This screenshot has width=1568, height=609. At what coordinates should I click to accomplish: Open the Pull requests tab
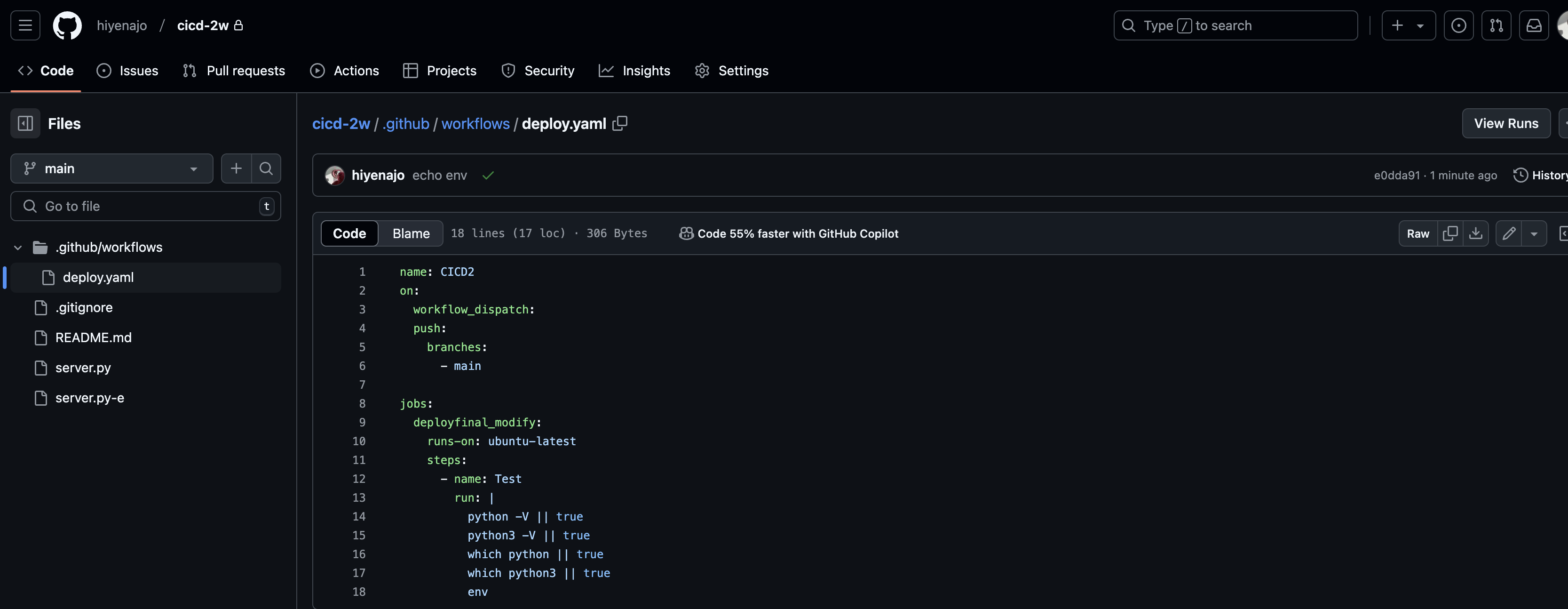[234, 71]
